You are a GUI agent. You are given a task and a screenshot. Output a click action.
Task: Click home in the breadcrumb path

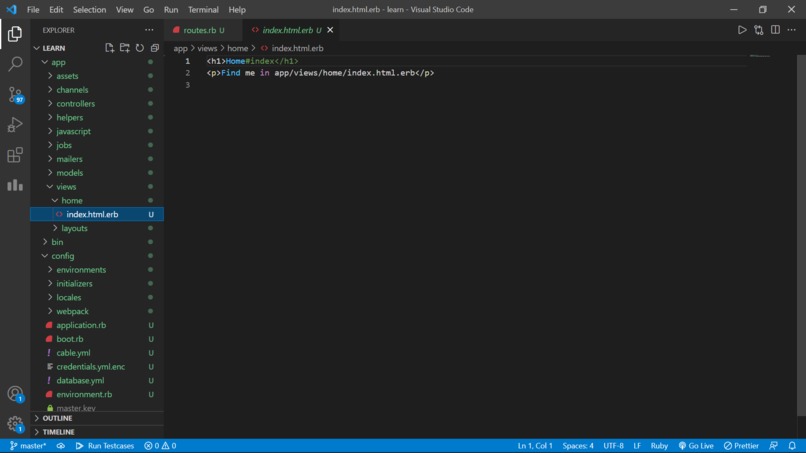coord(237,48)
